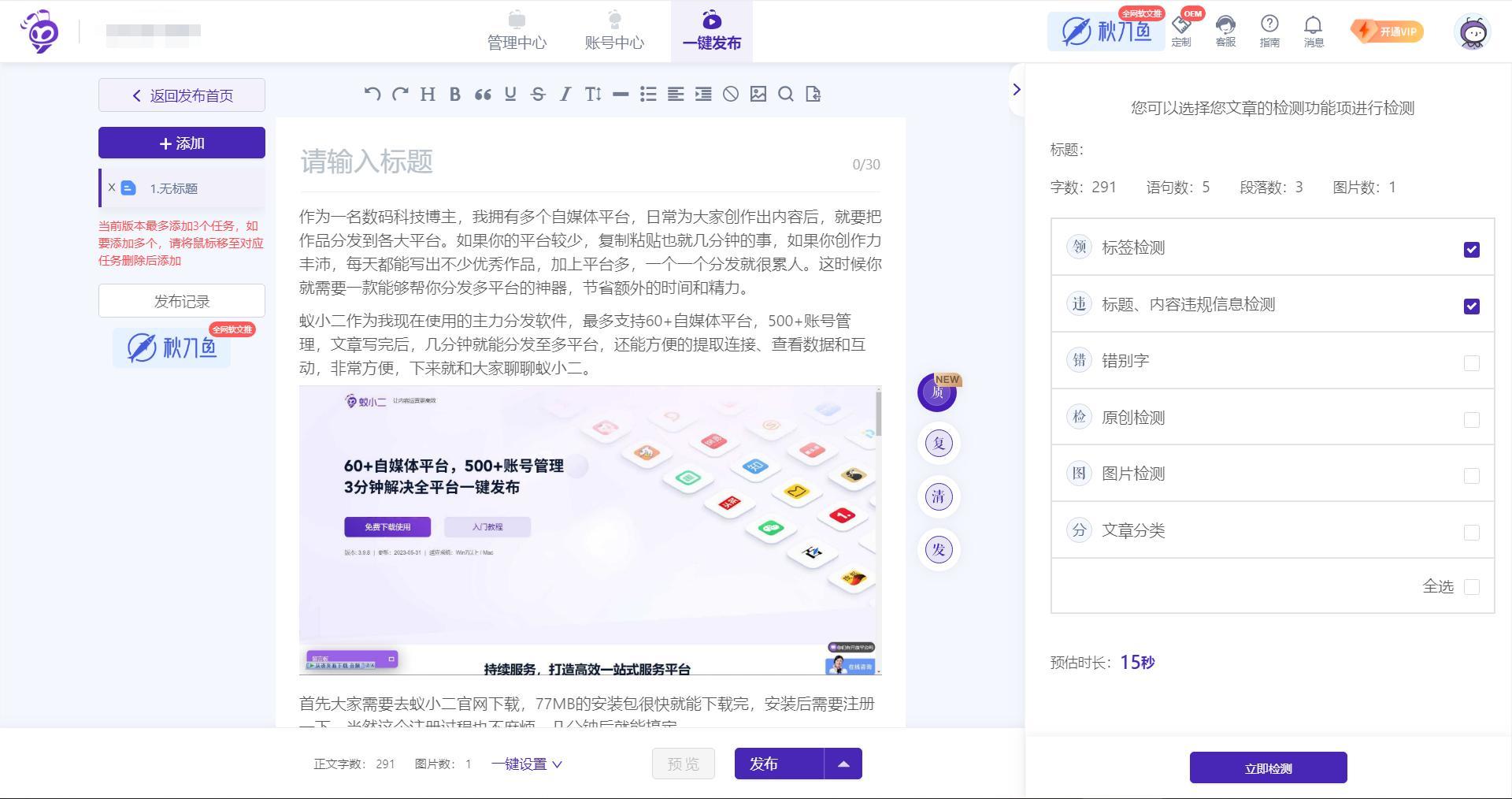
Task: Insert a blockquote with the quote icon
Action: coord(483,94)
